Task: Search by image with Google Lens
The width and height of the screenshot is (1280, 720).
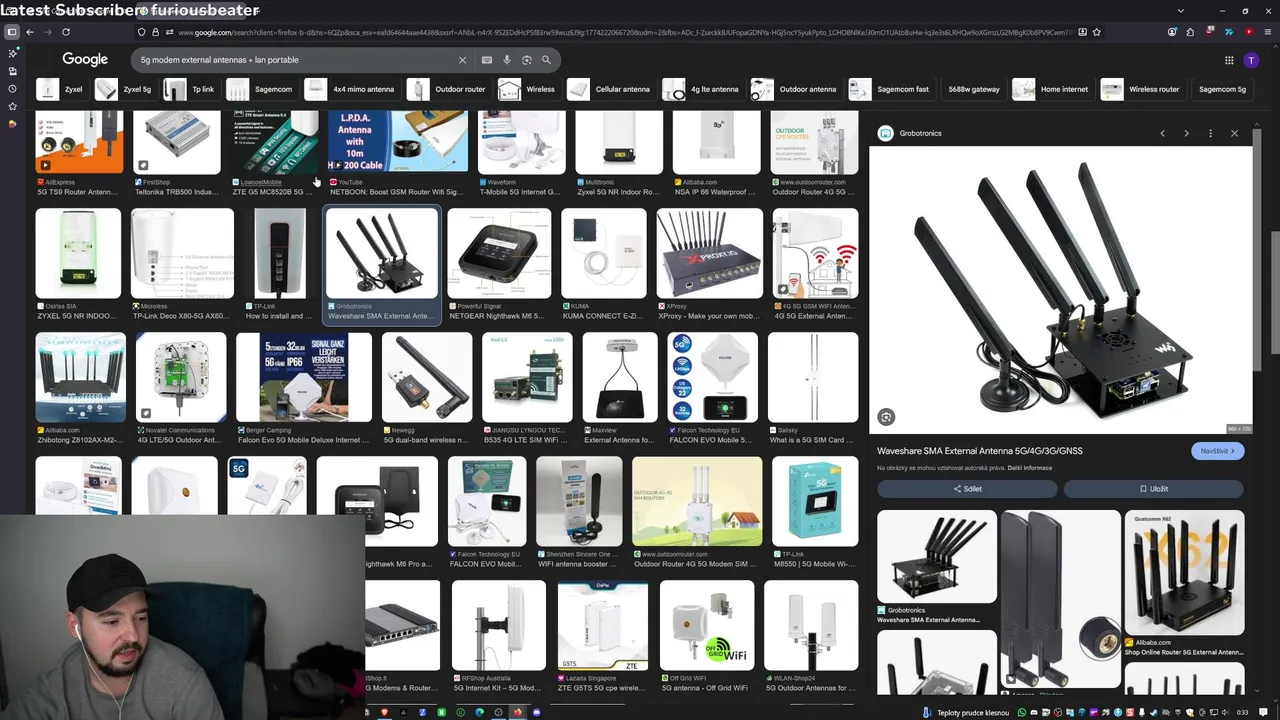Action: pos(527,60)
